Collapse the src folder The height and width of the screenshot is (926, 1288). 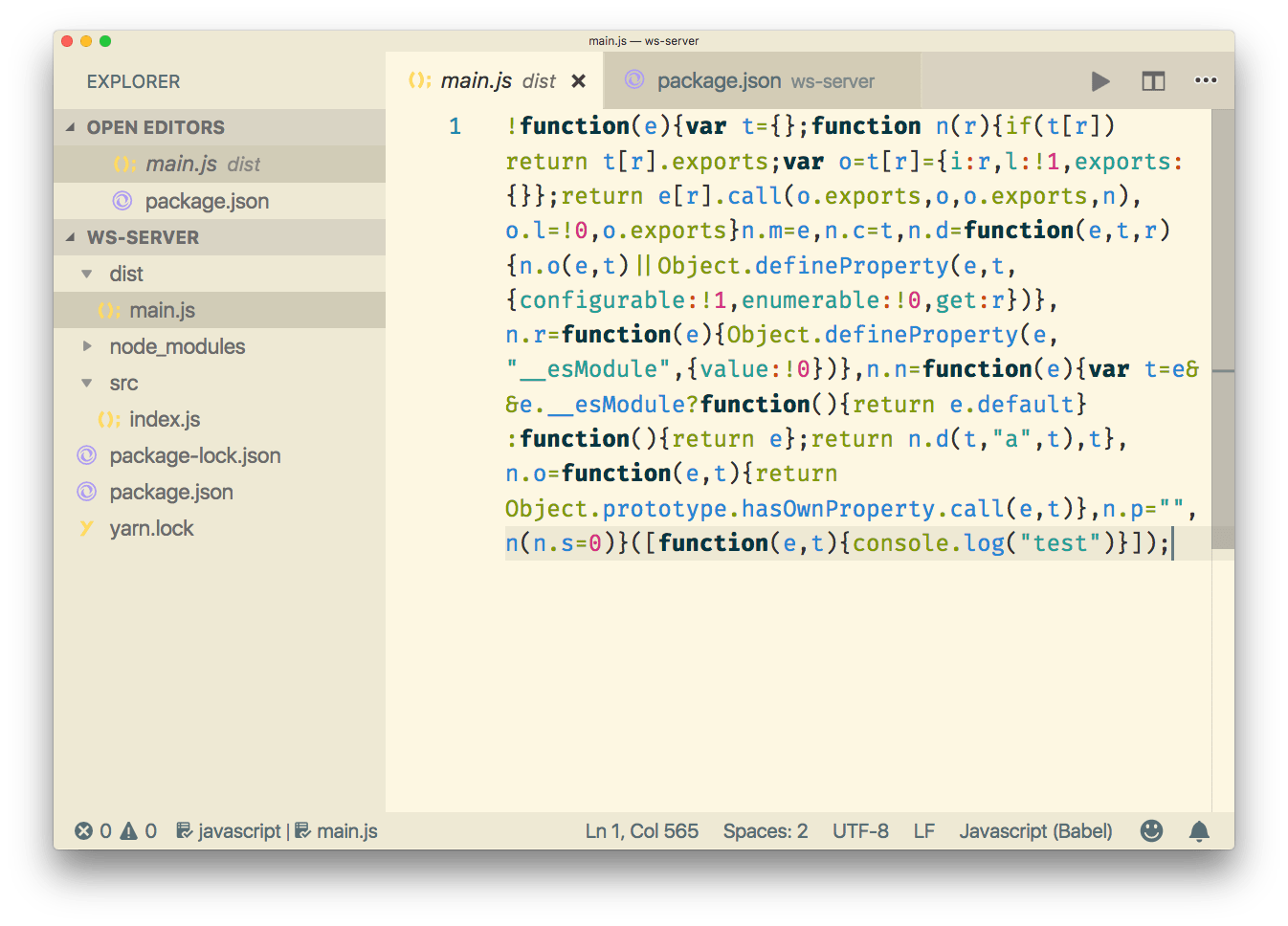(87, 384)
